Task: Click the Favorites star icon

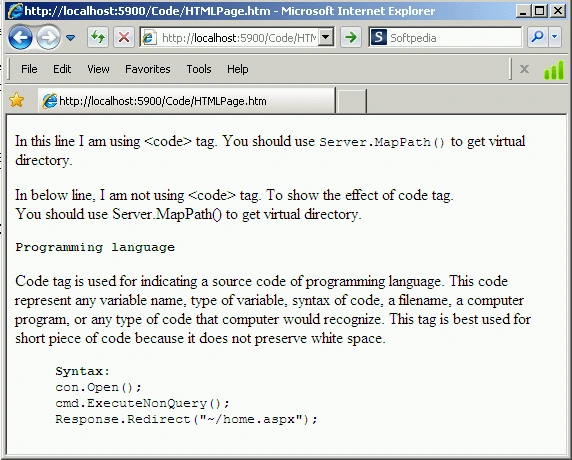Action: pyautogui.click(x=17, y=100)
